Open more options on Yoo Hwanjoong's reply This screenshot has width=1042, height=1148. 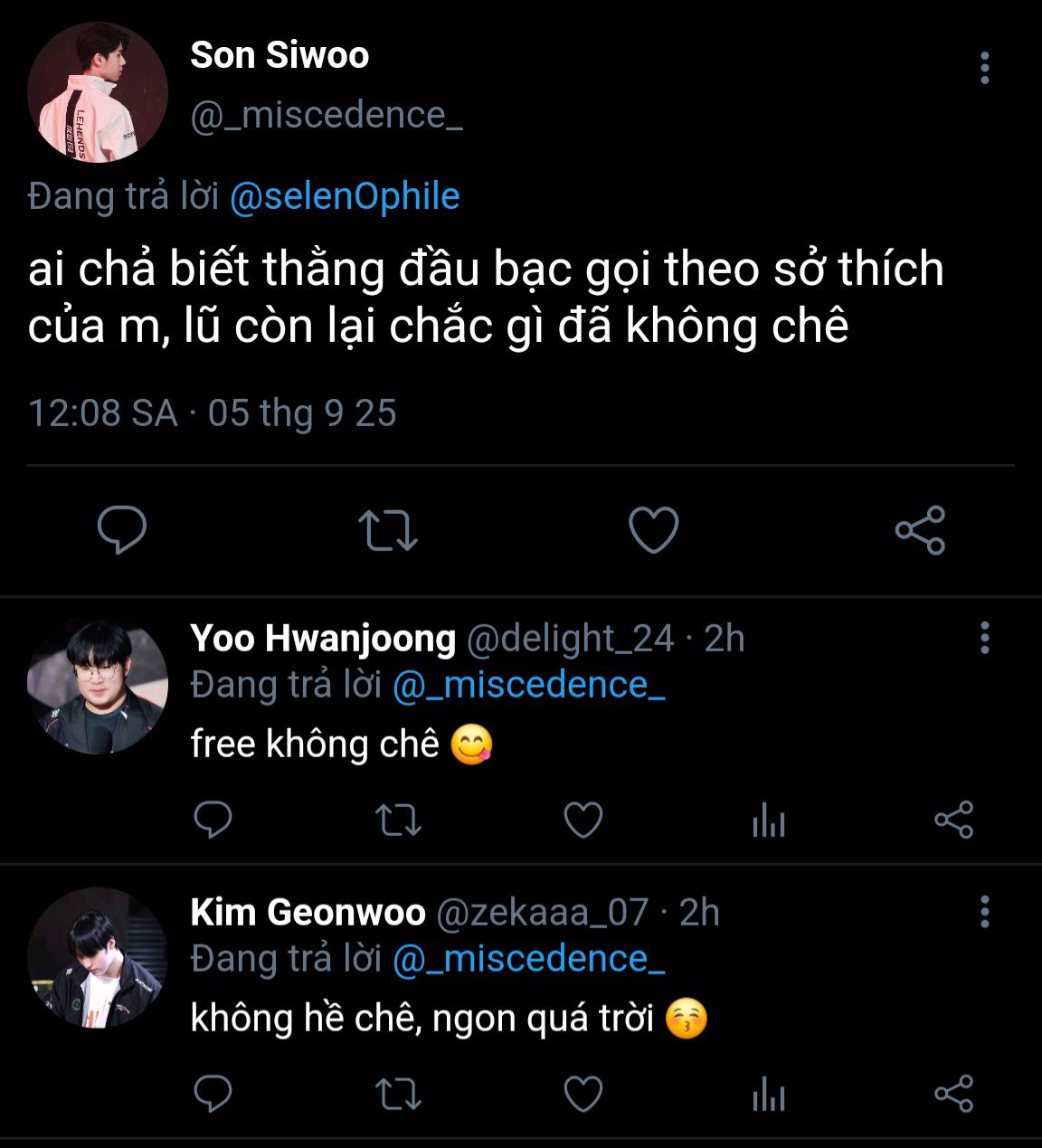[984, 638]
